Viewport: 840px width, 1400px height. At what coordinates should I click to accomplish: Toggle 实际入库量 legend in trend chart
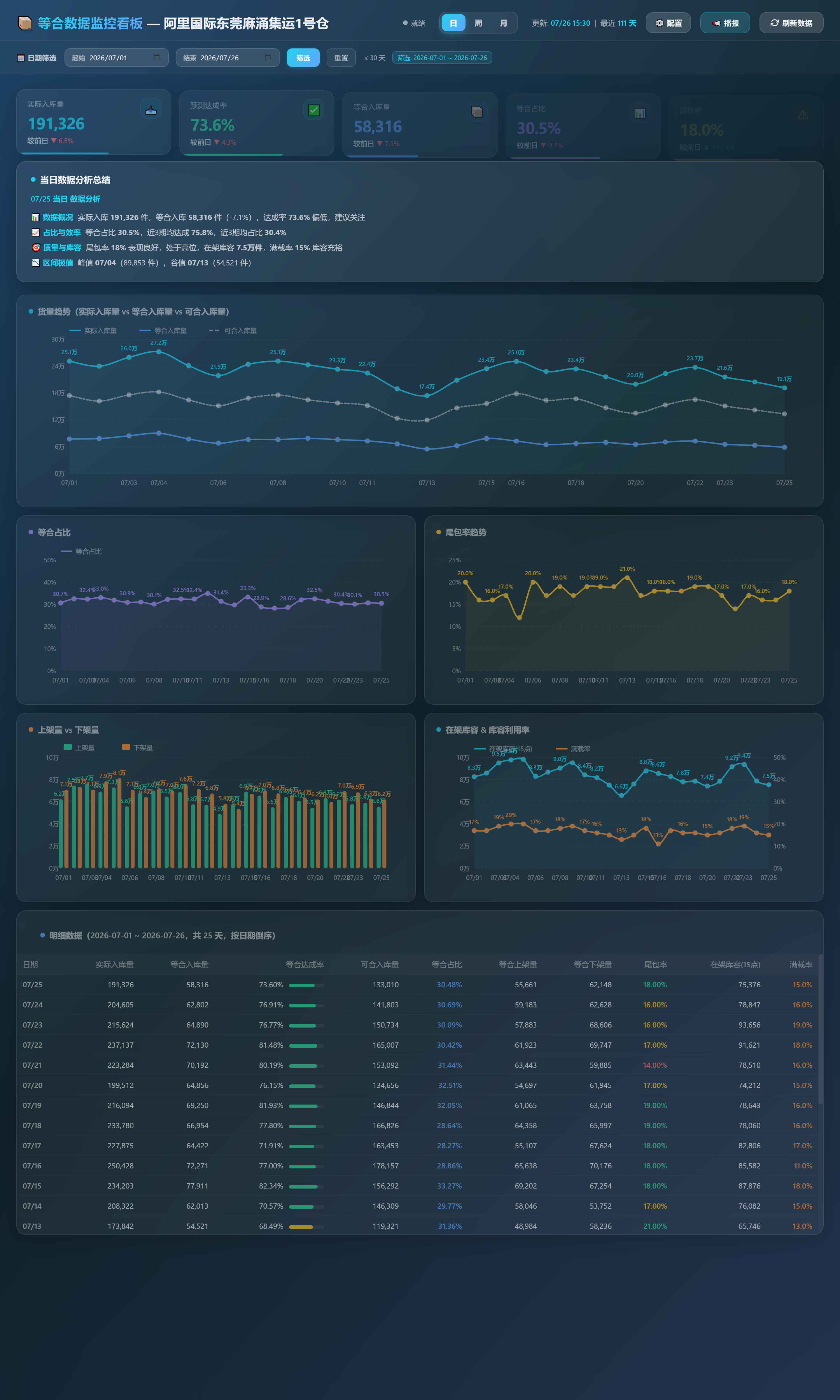[93, 330]
